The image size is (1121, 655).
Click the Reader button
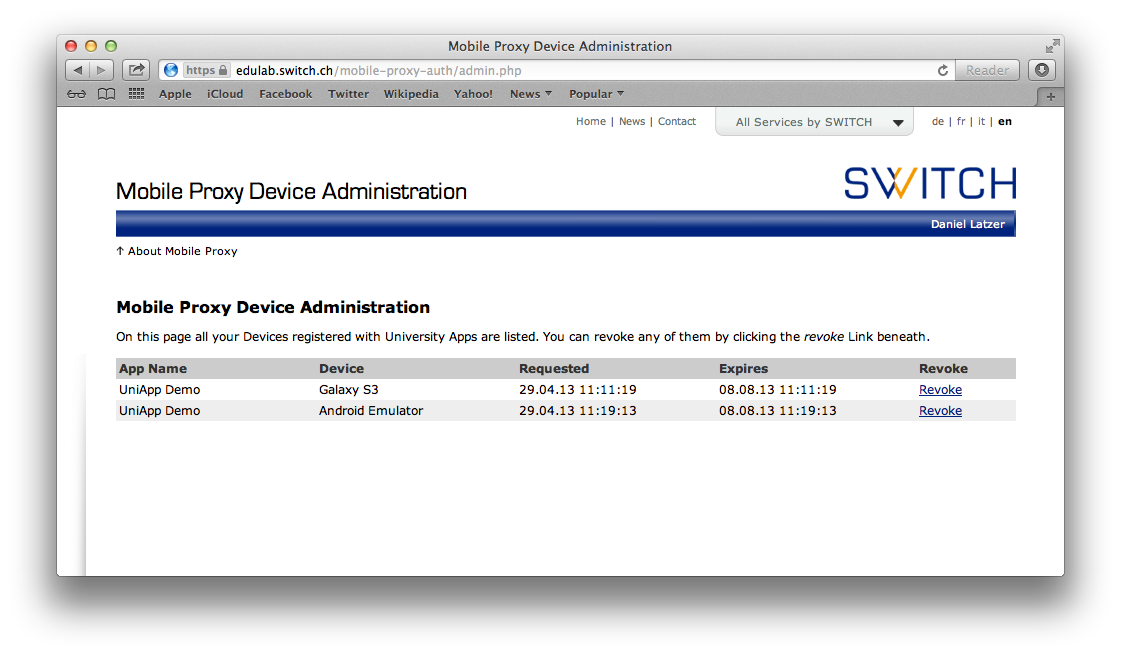click(x=987, y=70)
